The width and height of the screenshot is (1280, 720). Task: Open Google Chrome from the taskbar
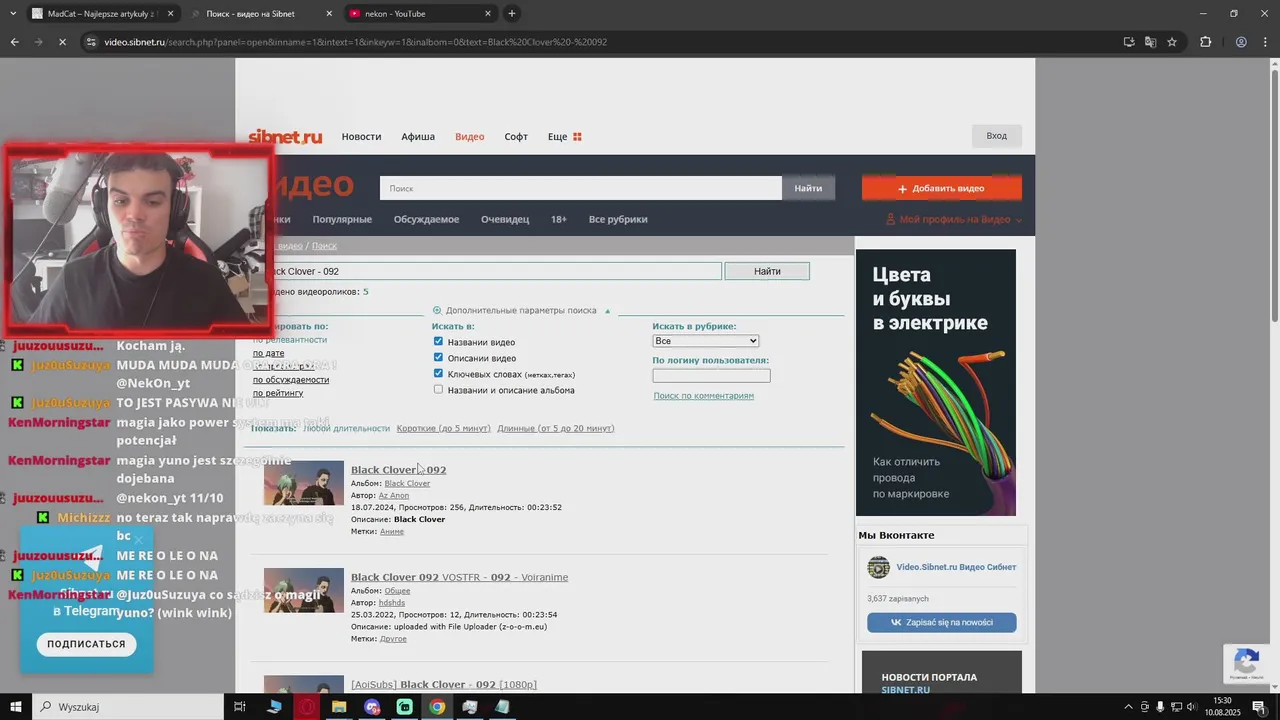point(437,707)
